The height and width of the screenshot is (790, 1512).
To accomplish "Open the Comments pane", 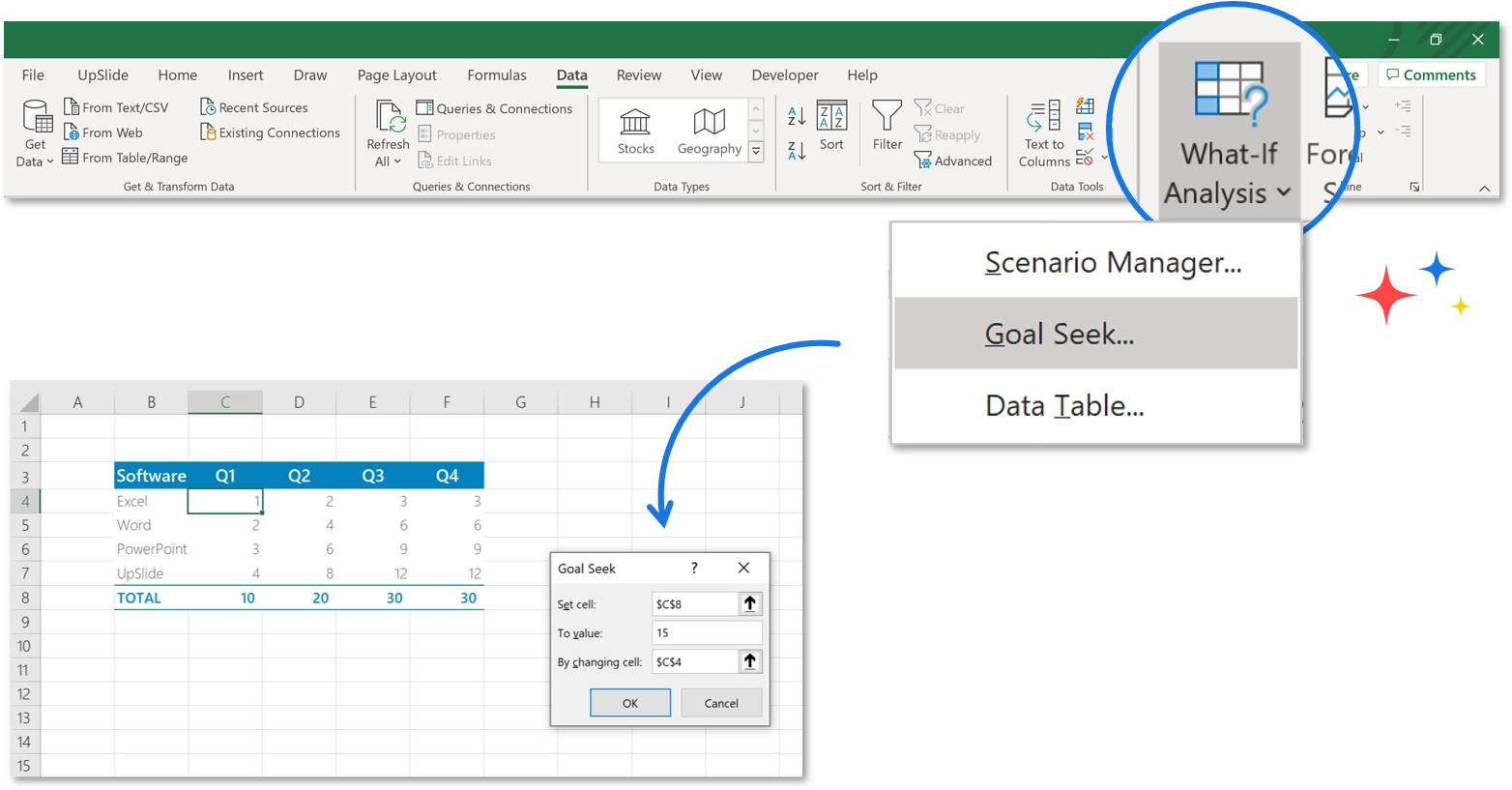I will click(x=1432, y=74).
